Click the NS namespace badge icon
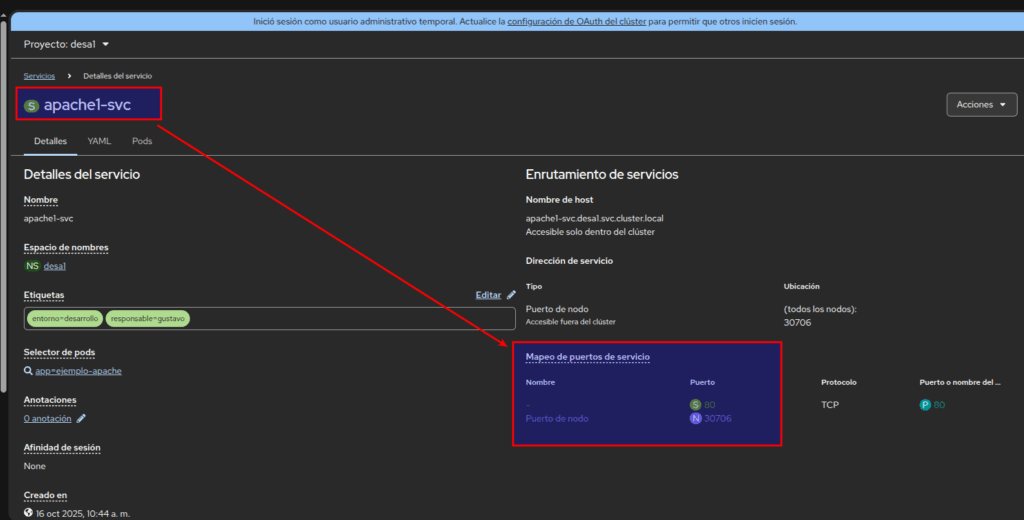 (x=32, y=266)
